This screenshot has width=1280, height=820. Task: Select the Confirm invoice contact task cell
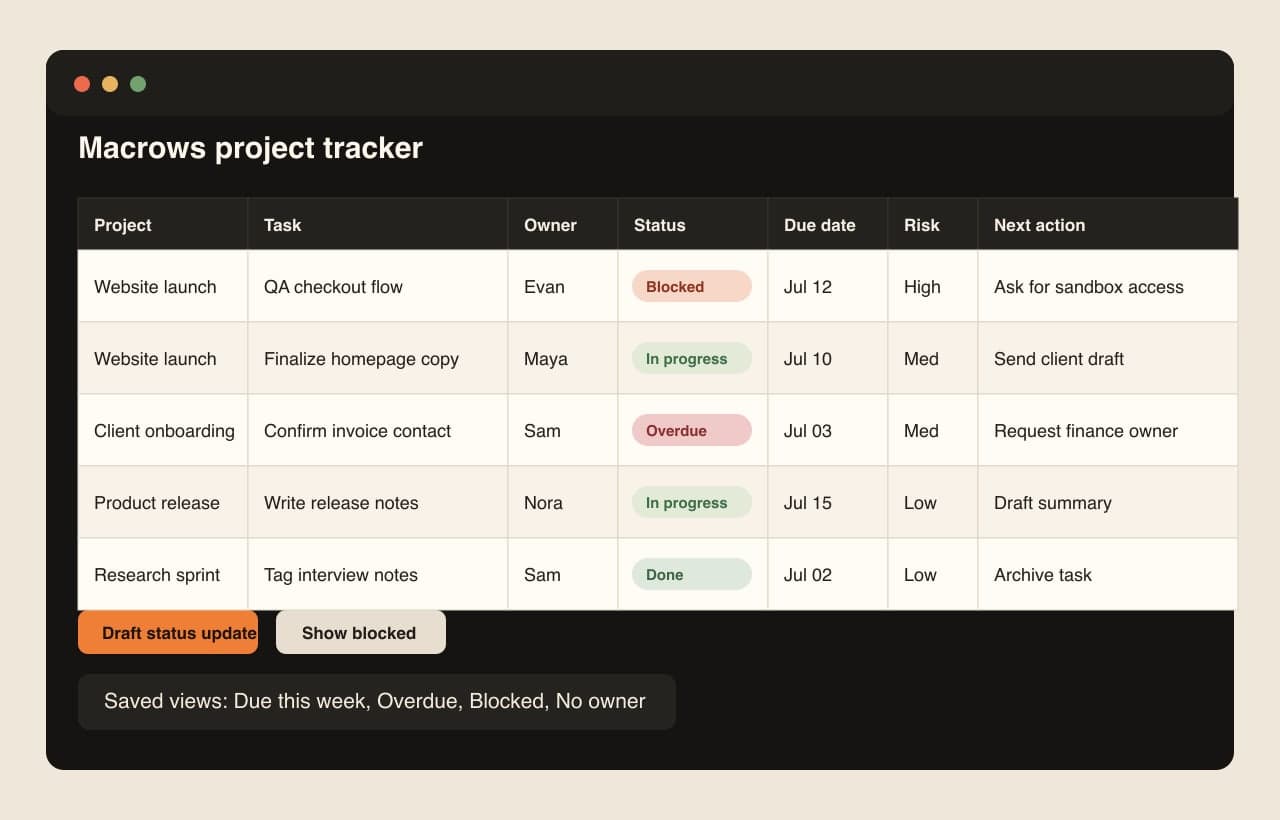click(378, 430)
